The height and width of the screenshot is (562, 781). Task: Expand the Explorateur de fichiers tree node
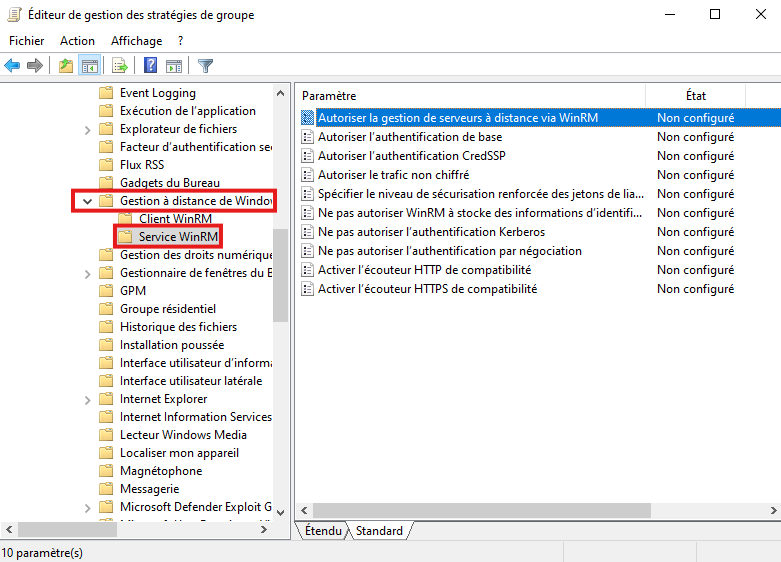pos(88,129)
